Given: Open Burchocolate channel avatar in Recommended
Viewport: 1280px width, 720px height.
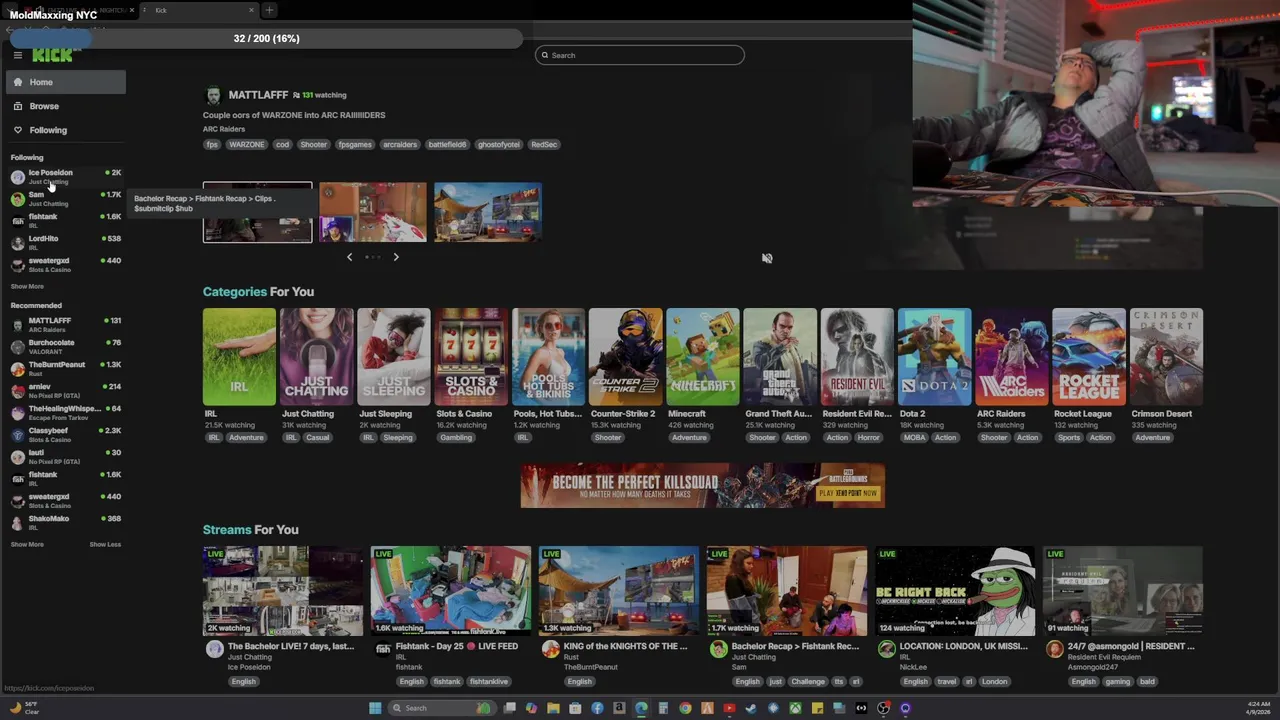Looking at the screenshot, I should pyautogui.click(x=17, y=347).
